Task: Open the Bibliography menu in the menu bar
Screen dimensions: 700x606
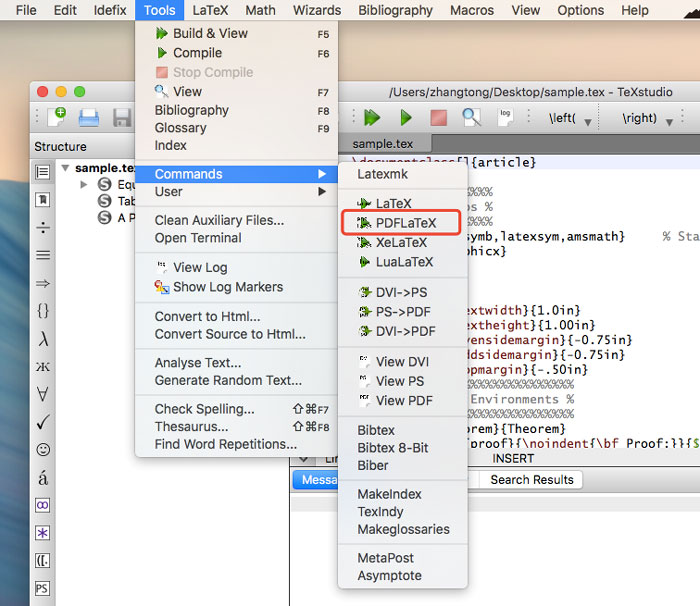Action: 396,10
